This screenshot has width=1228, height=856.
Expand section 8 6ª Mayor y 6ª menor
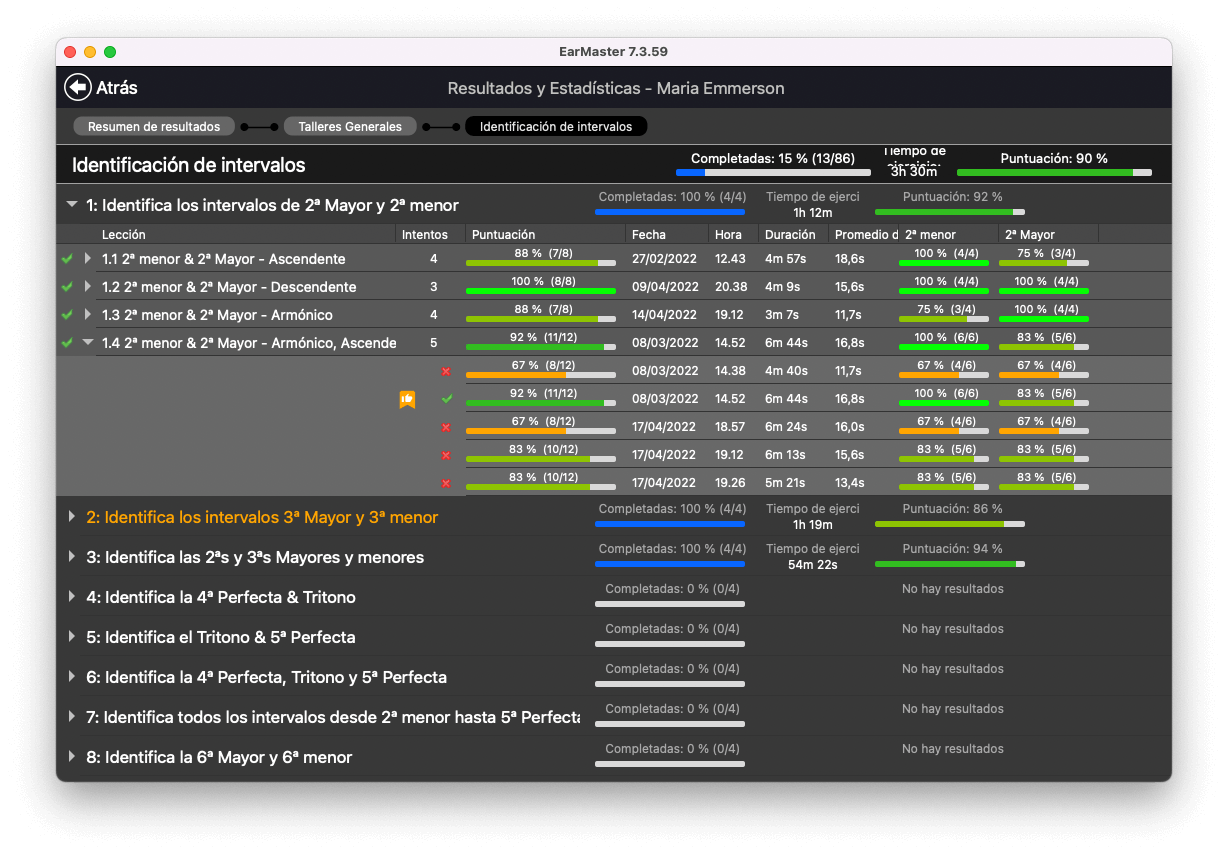point(71,757)
